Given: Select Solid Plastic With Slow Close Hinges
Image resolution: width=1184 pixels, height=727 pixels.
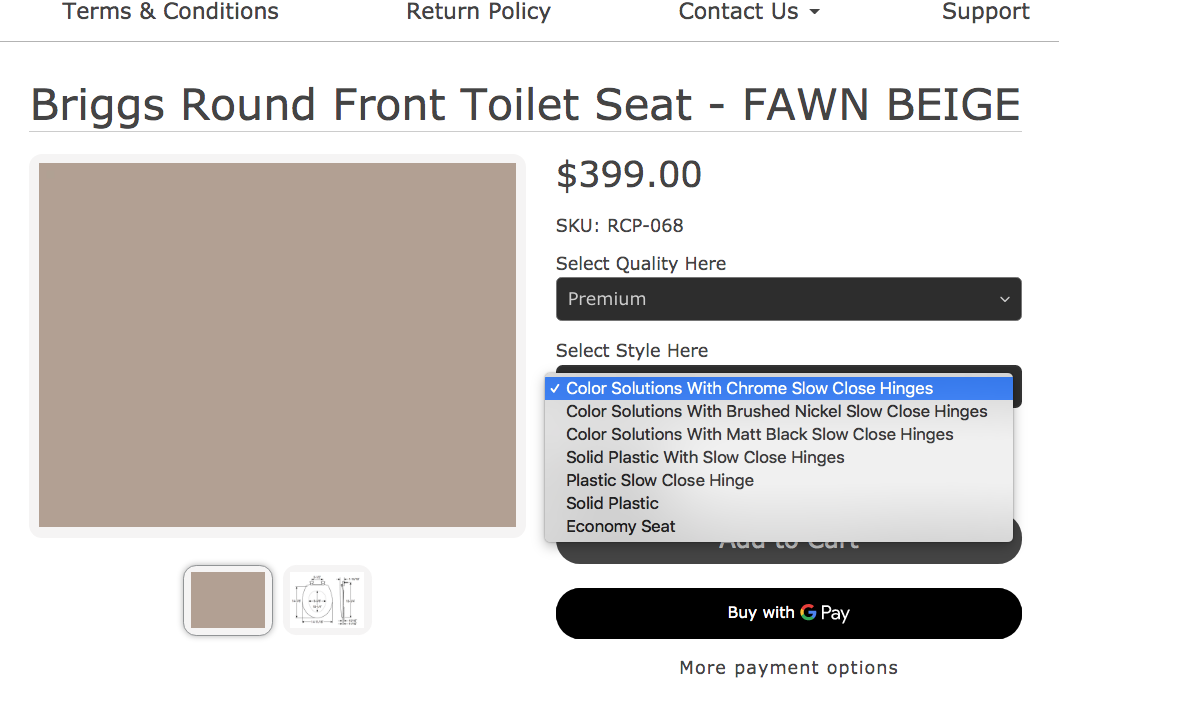Looking at the screenshot, I should tap(705, 458).
